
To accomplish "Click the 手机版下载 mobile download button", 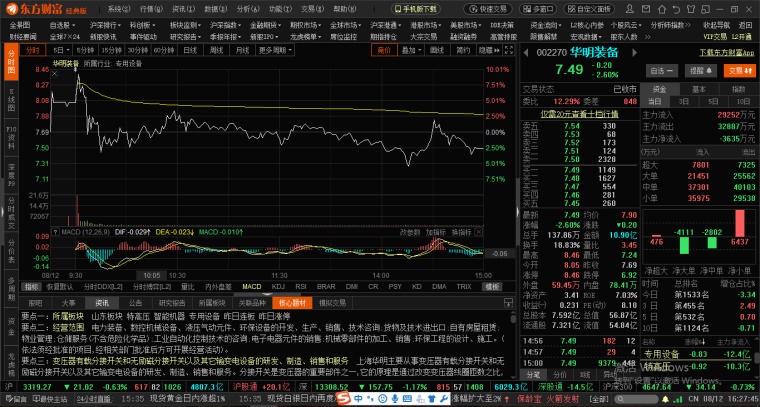I will tap(416, 9).
